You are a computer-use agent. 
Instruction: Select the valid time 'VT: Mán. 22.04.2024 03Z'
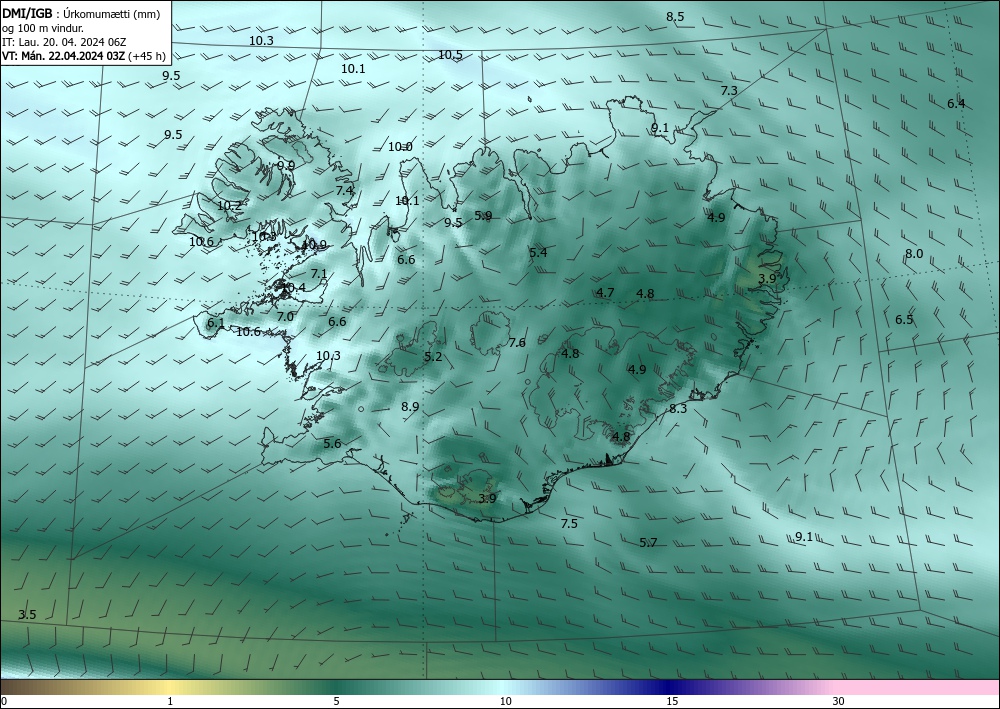pos(64,56)
